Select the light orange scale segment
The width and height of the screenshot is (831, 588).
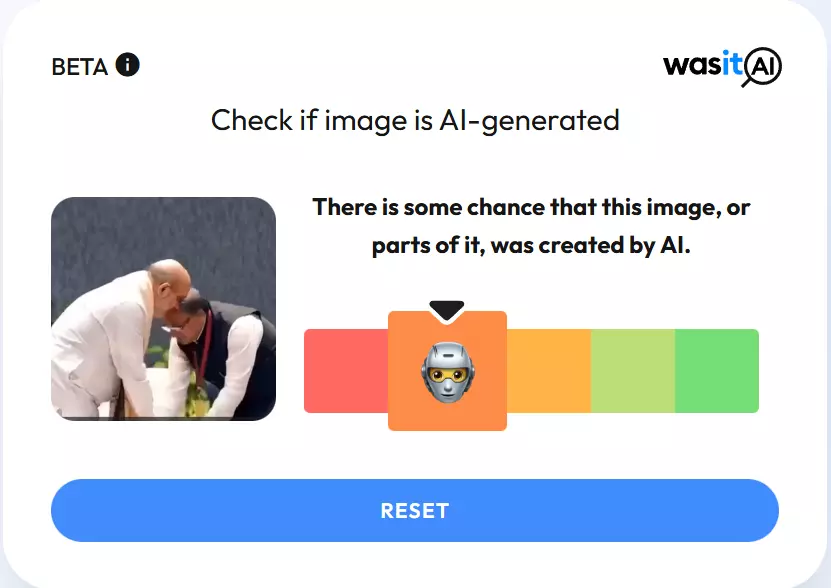tap(549, 371)
